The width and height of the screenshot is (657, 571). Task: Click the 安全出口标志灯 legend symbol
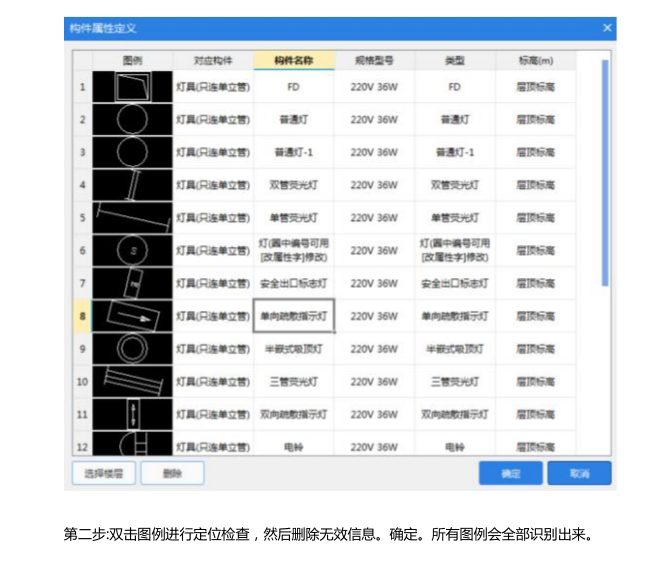pos(132,283)
